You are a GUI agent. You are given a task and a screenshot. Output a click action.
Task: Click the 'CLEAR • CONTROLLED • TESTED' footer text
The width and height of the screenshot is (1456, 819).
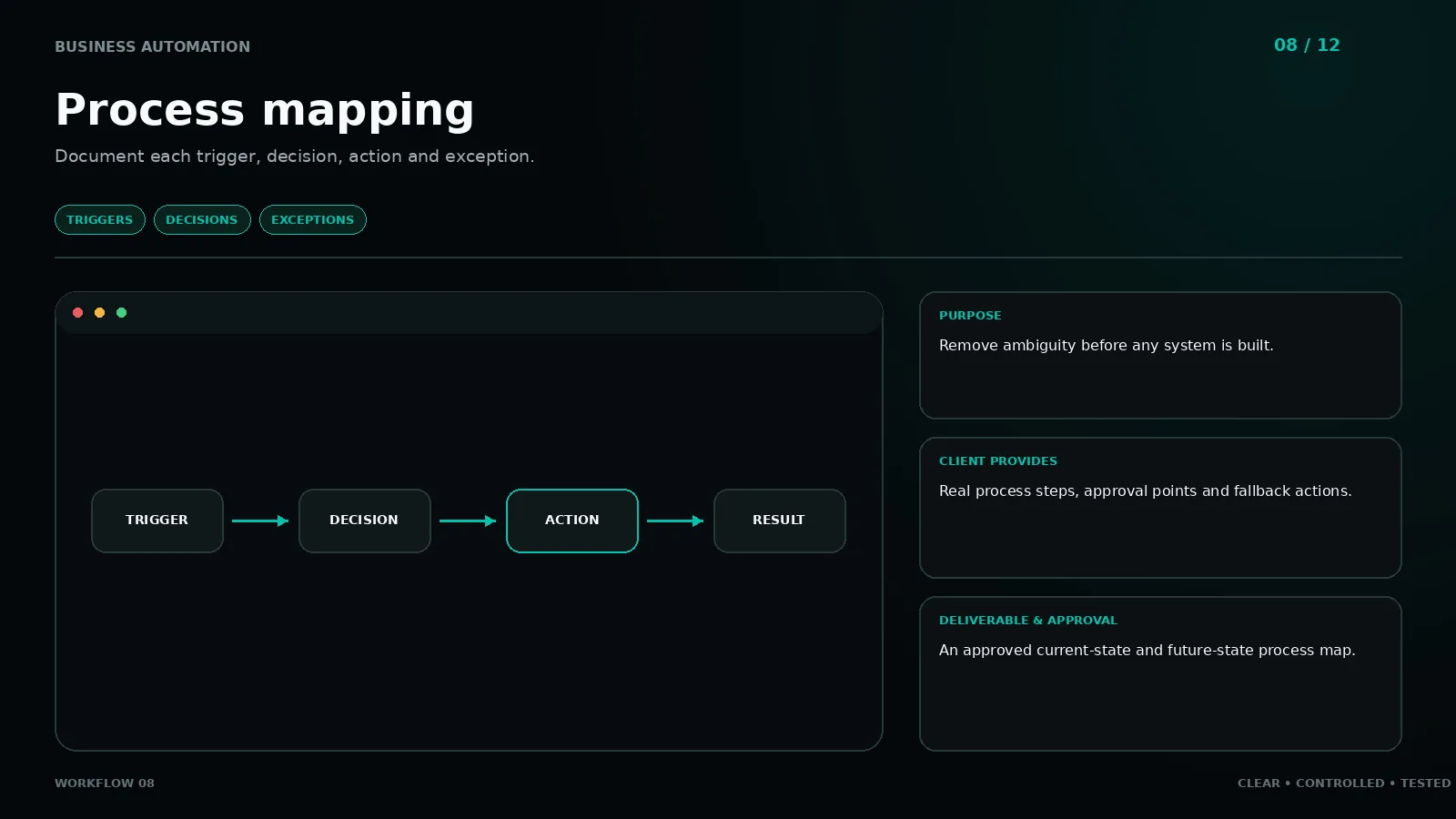click(1344, 784)
